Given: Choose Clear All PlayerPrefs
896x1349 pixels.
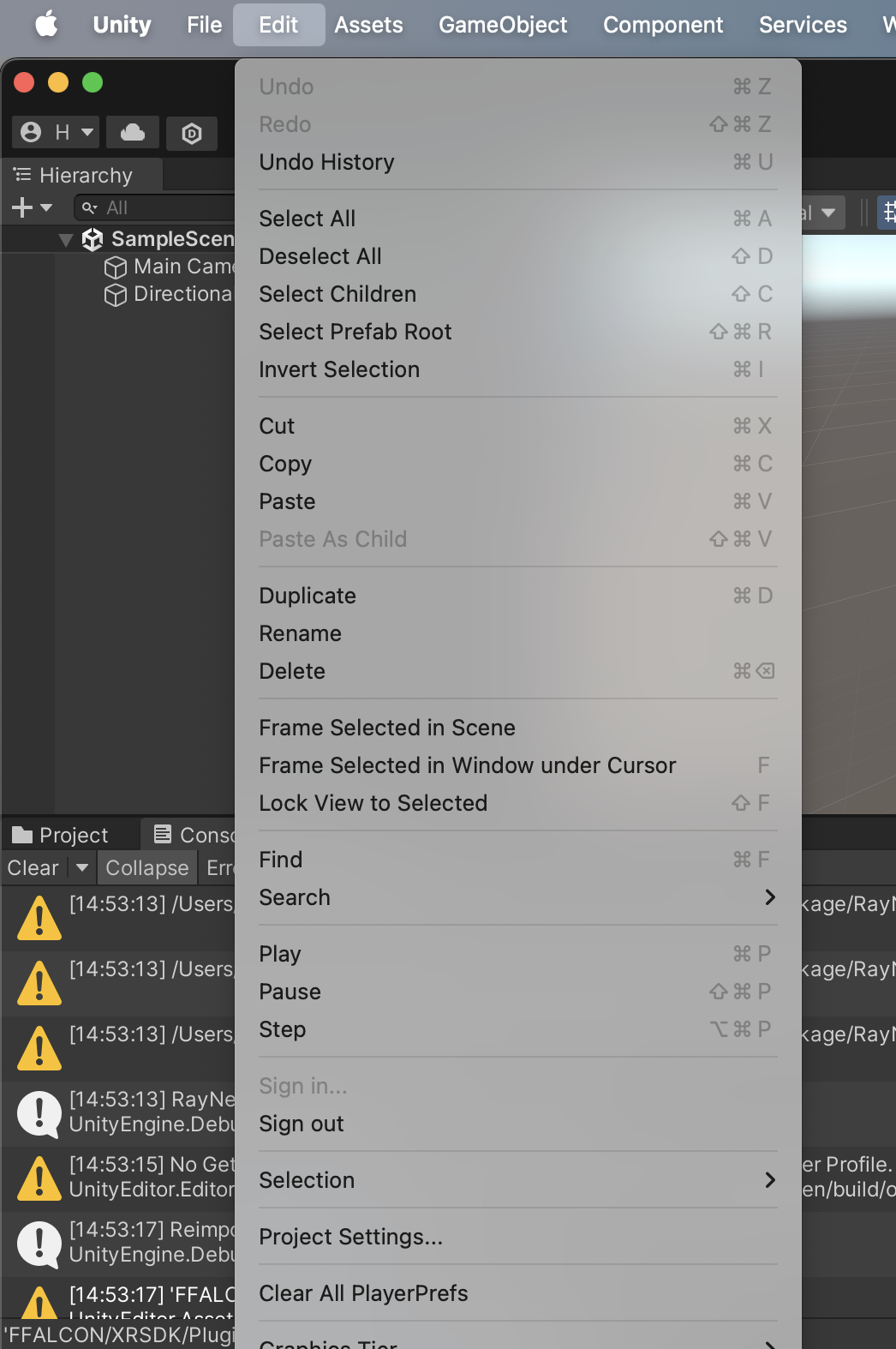Looking at the screenshot, I should click(363, 1293).
